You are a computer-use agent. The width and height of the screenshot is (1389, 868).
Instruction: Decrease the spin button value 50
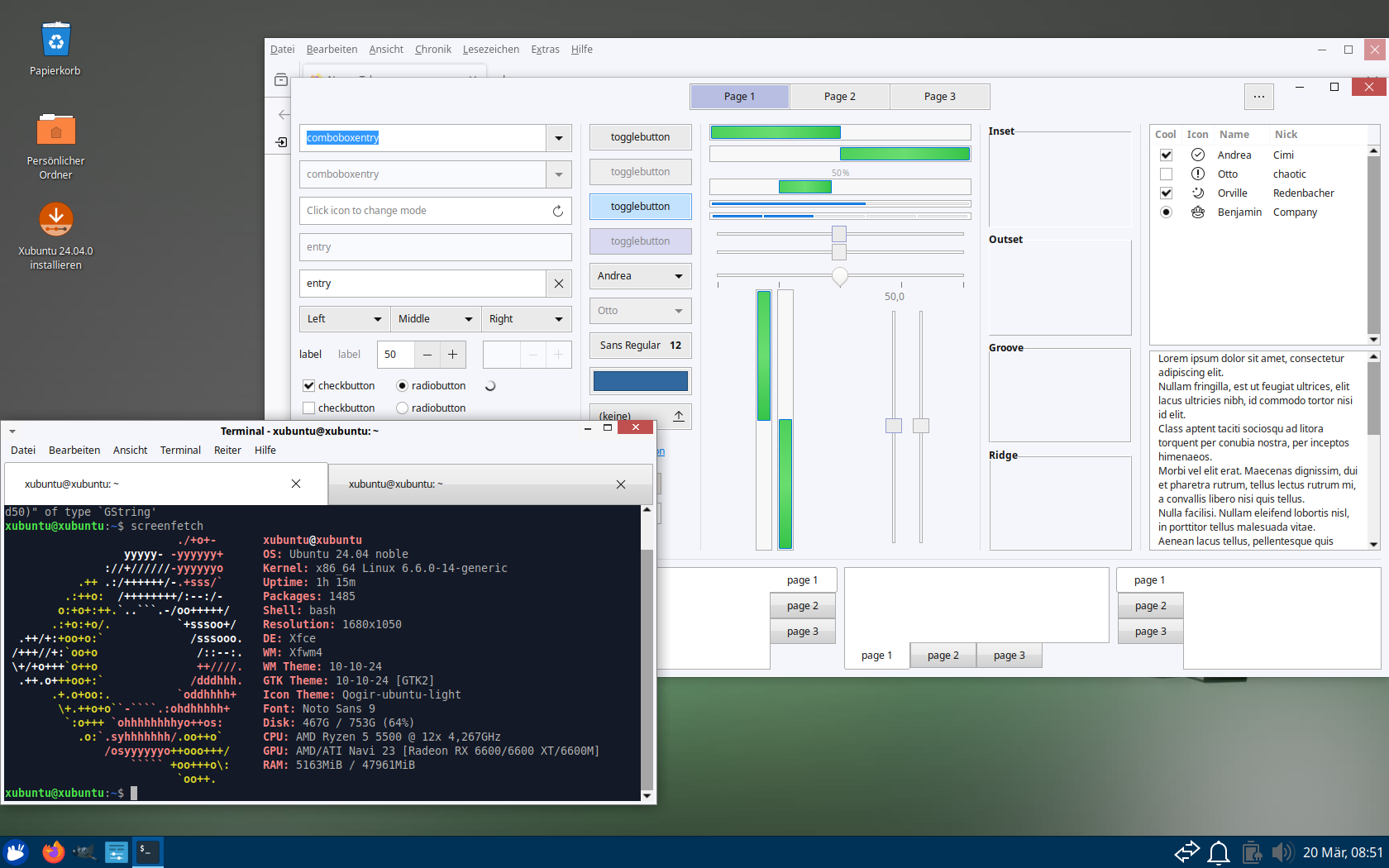point(427,355)
